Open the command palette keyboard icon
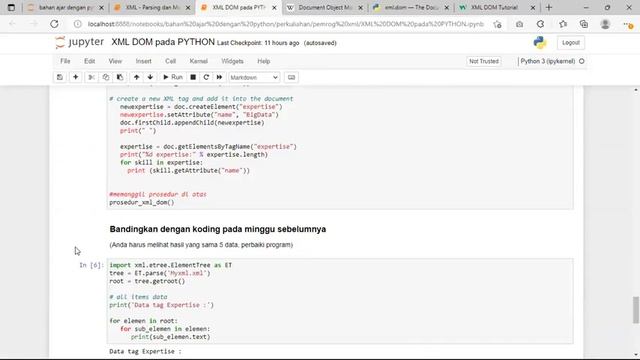 (x=291, y=77)
